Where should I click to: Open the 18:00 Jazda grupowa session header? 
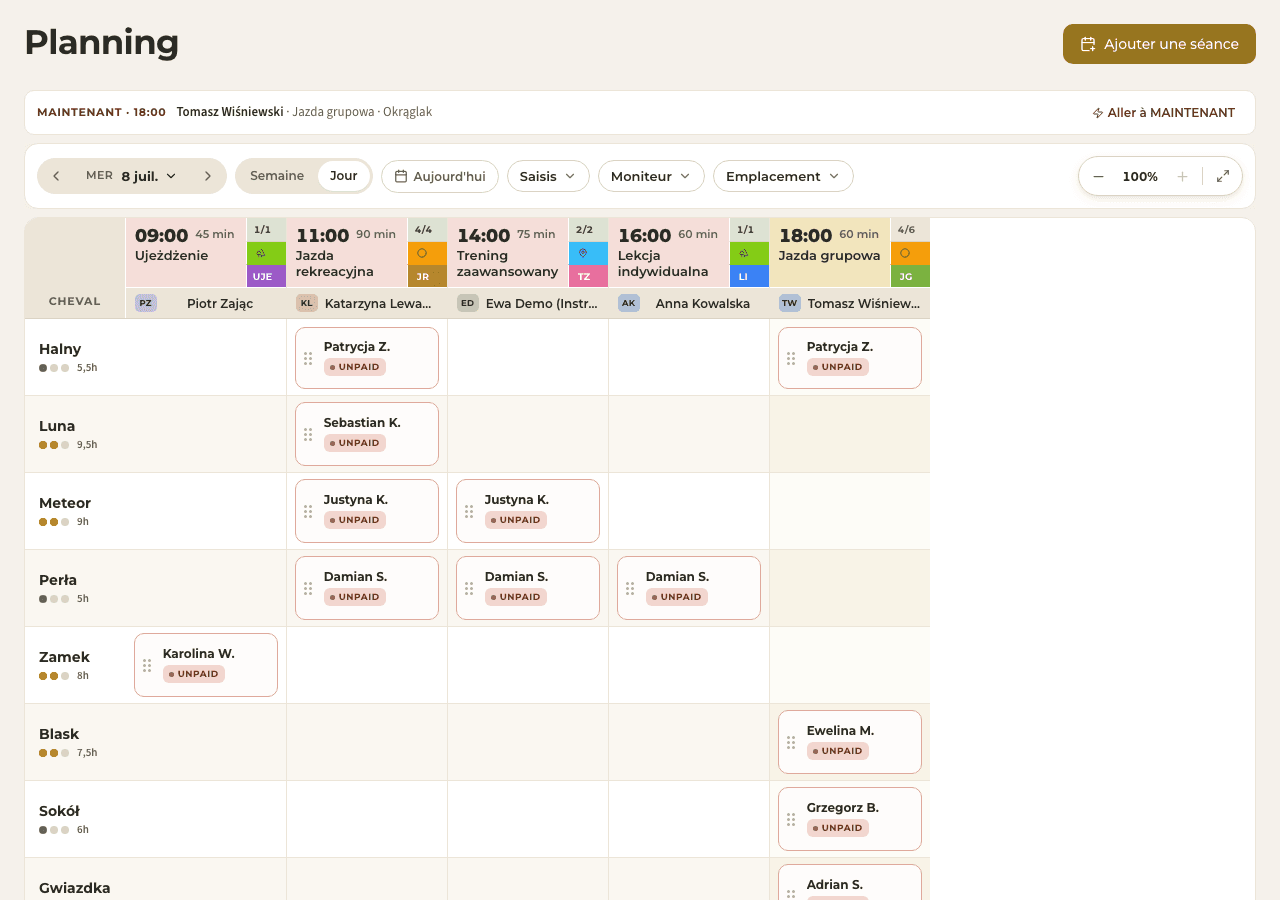(830, 253)
